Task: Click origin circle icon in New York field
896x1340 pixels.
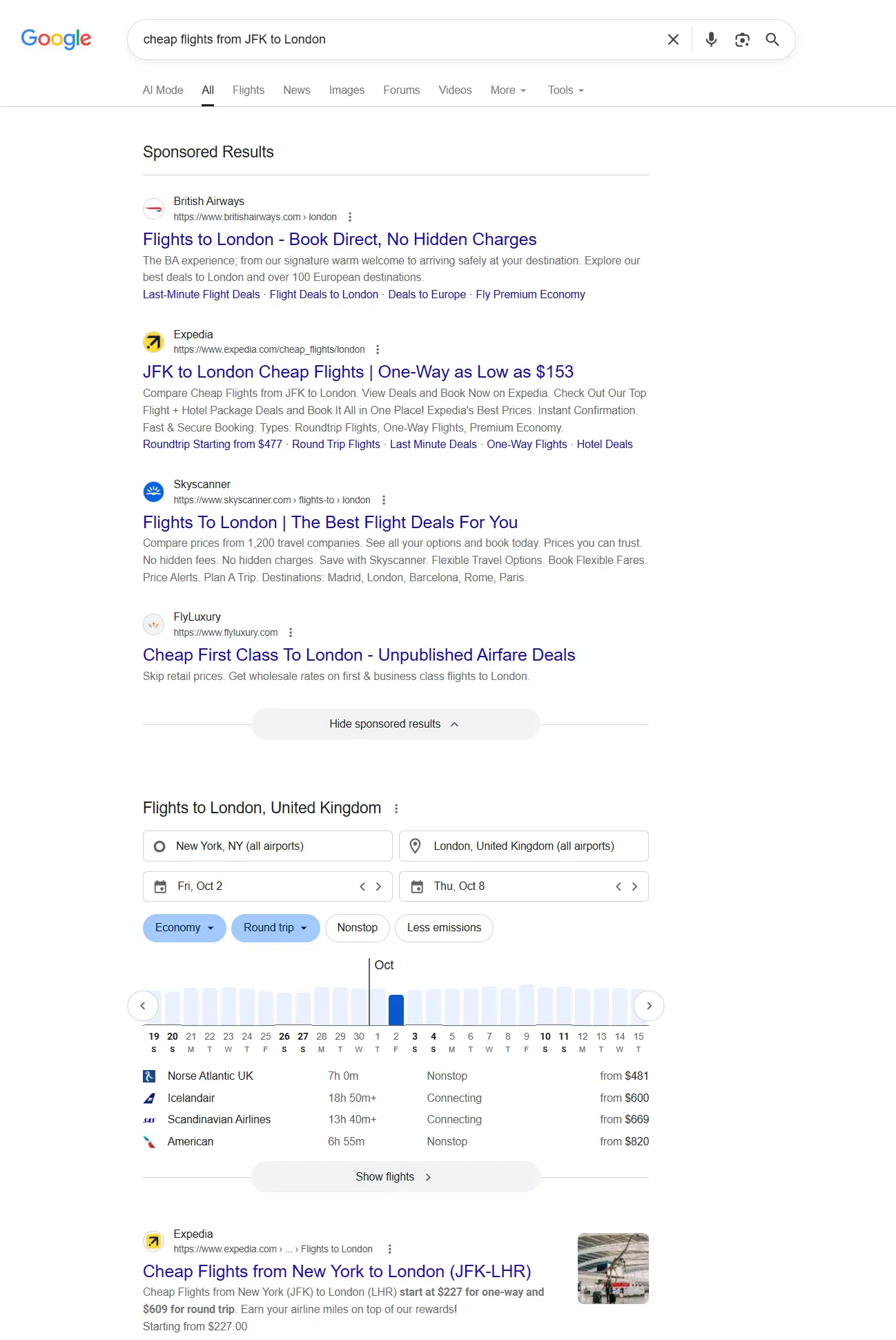Action: coord(159,846)
